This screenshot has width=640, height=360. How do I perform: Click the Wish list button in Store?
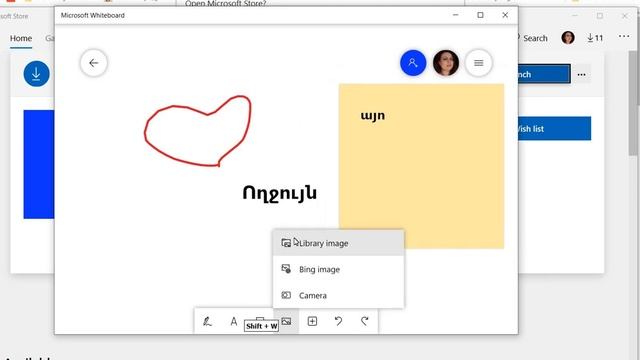click(554, 129)
